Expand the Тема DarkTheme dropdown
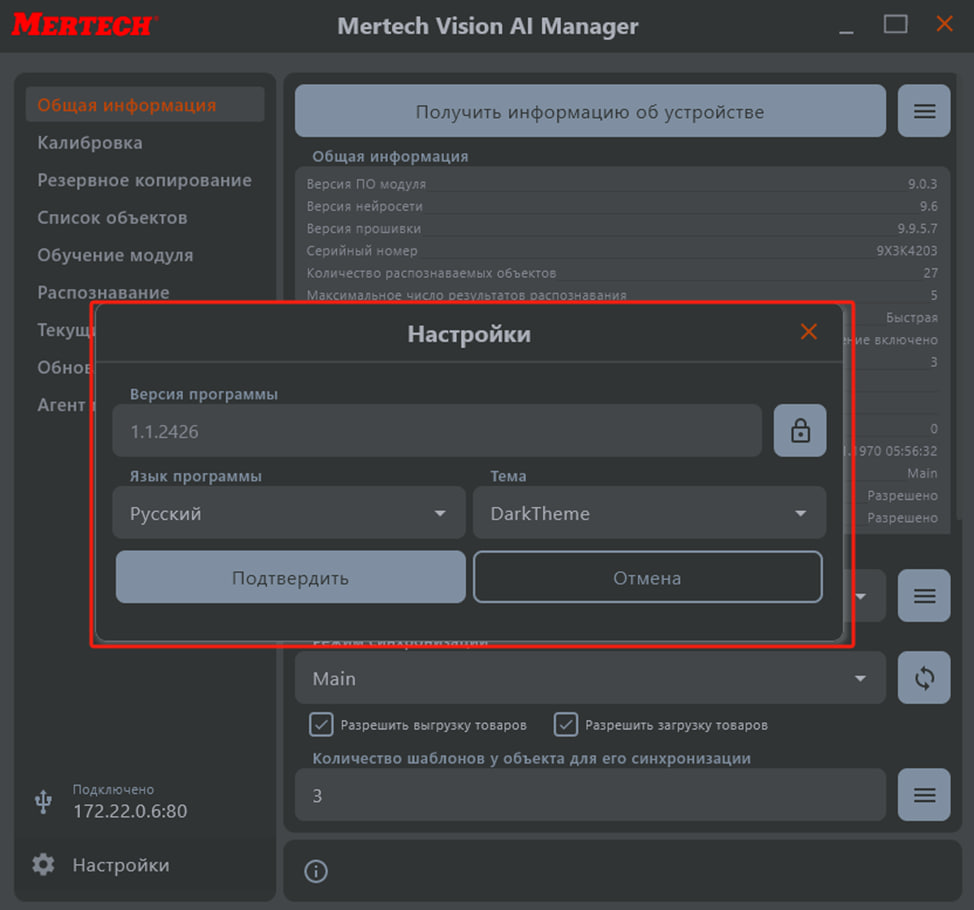 649,513
